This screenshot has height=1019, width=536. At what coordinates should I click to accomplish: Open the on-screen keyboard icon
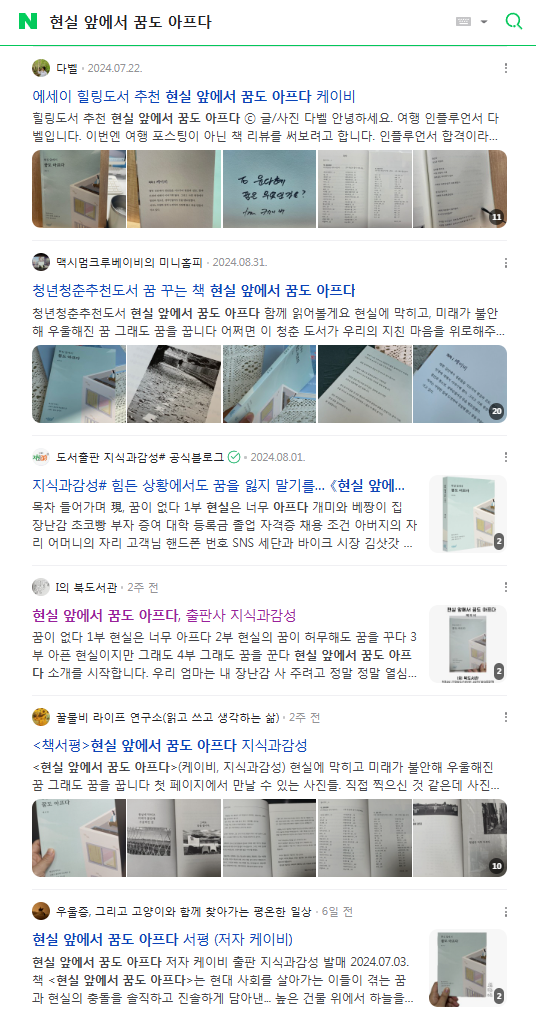(463, 21)
